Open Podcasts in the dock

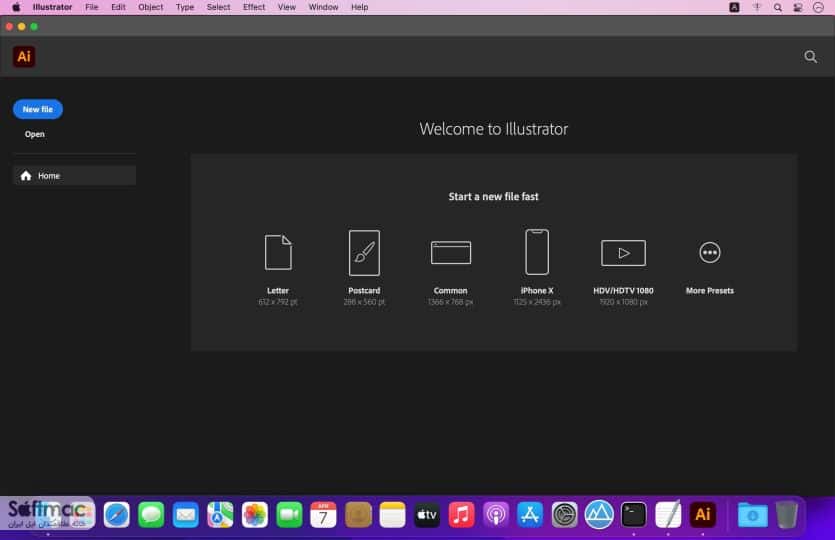(496, 515)
